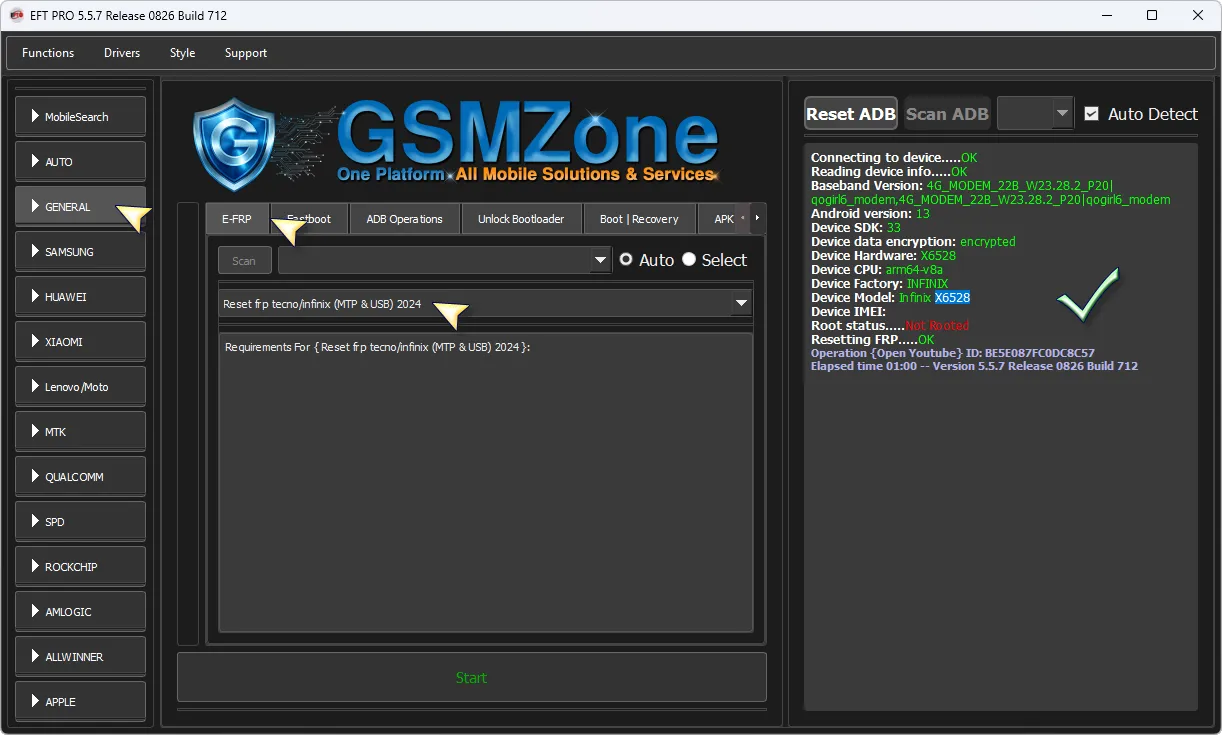Screen dimensions: 1222x735
Task: Expand the Lenovo/Moto sidebar section
Action: (x=80, y=386)
